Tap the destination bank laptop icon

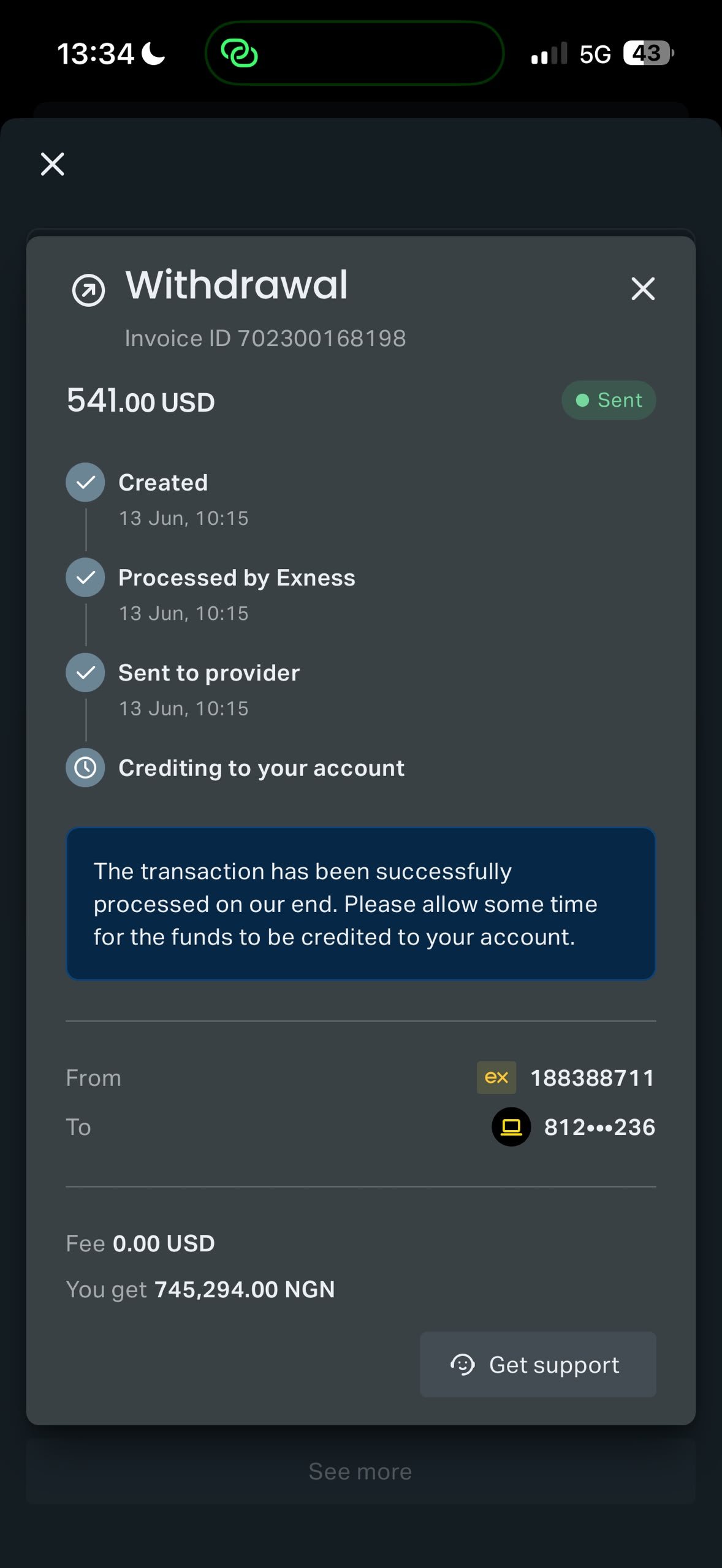click(511, 1126)
